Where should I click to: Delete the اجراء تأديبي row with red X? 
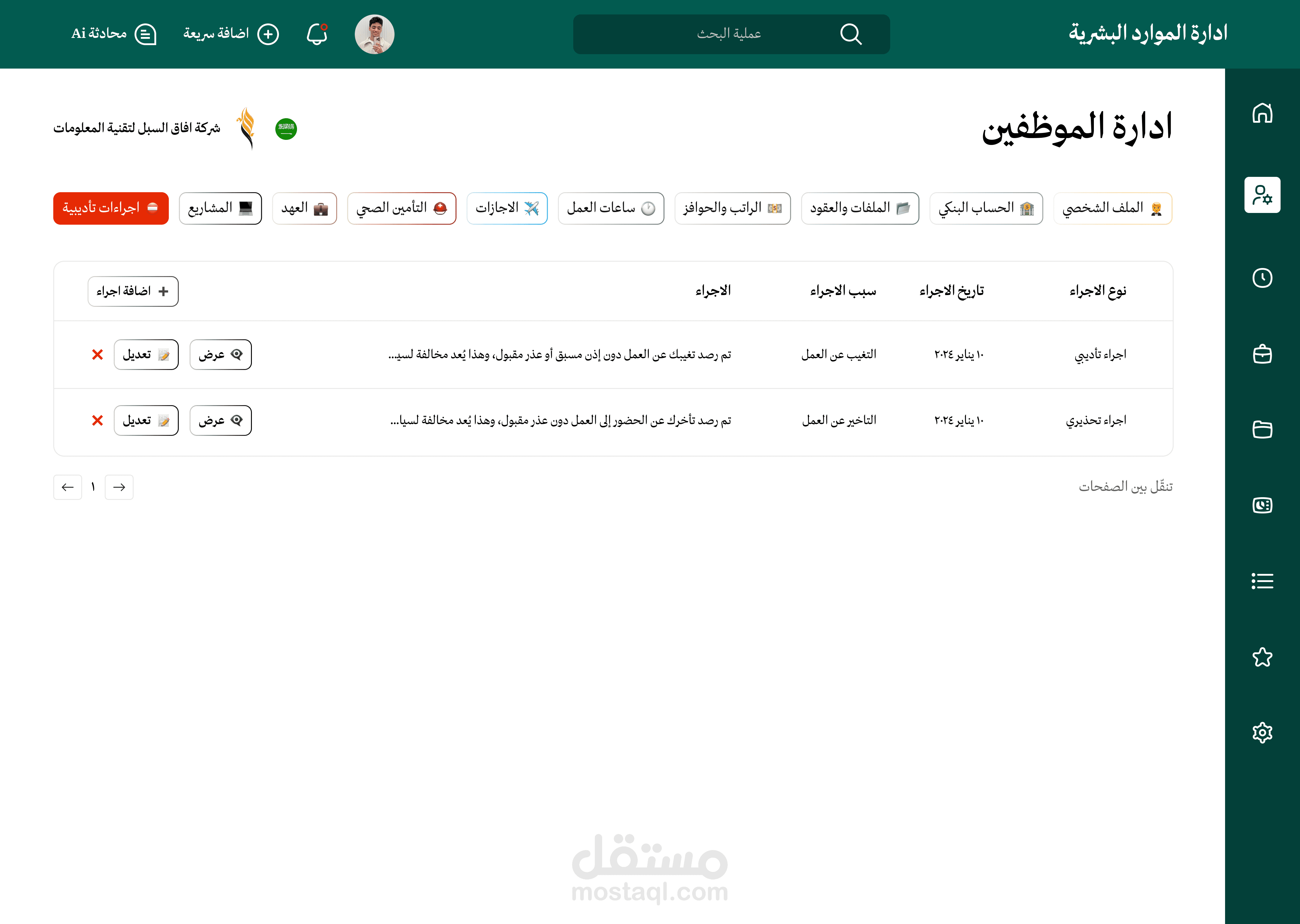[97, 354]
